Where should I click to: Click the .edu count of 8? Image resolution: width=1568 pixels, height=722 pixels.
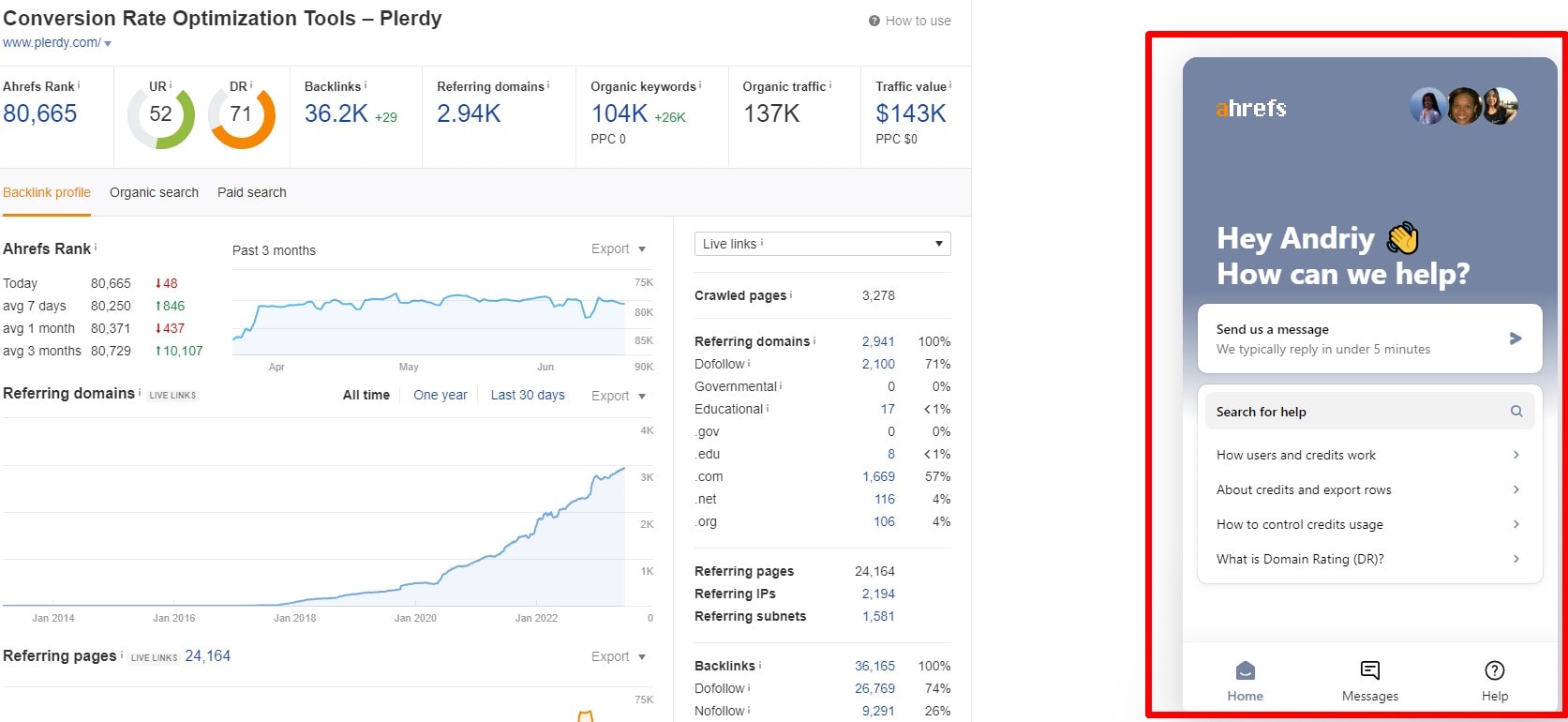pyautogui.click(x=891, y=454)
